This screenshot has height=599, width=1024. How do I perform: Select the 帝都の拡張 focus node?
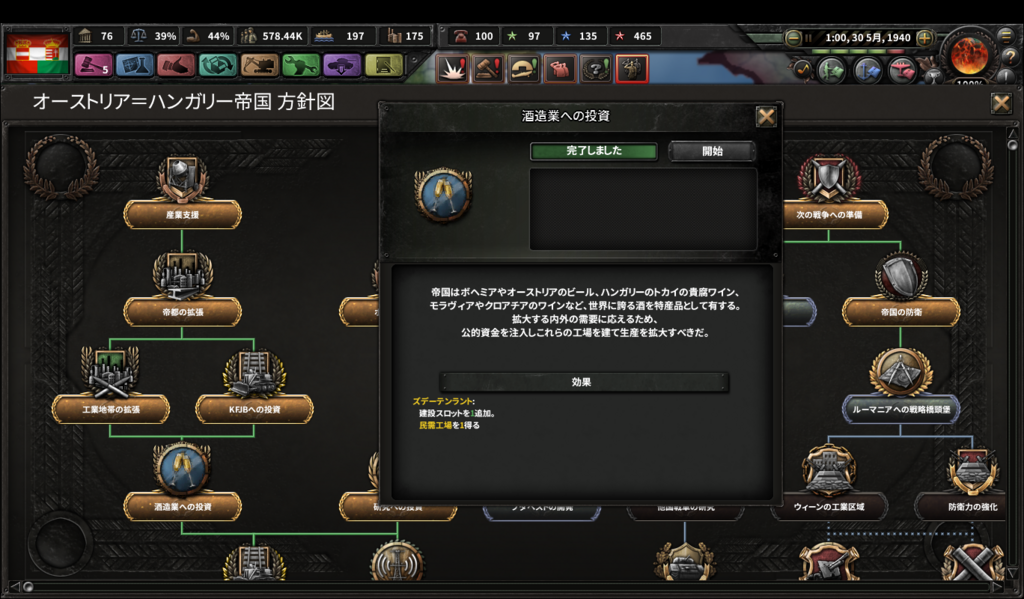point(182,312)
